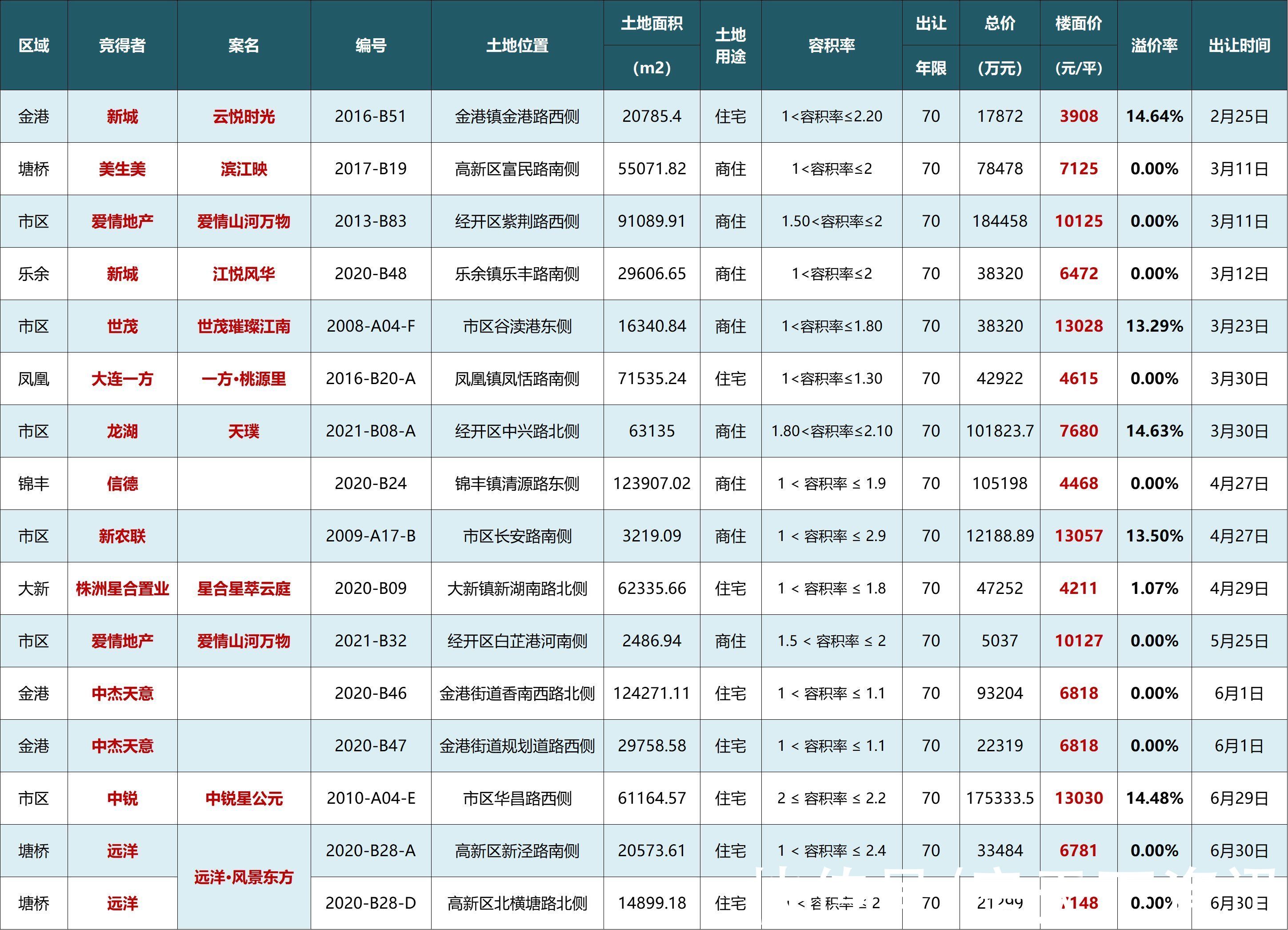Select floor area ratio 1.80<容积率≤2.10
The height and width of the screenshot is (930, 1288).
point(832,431)
